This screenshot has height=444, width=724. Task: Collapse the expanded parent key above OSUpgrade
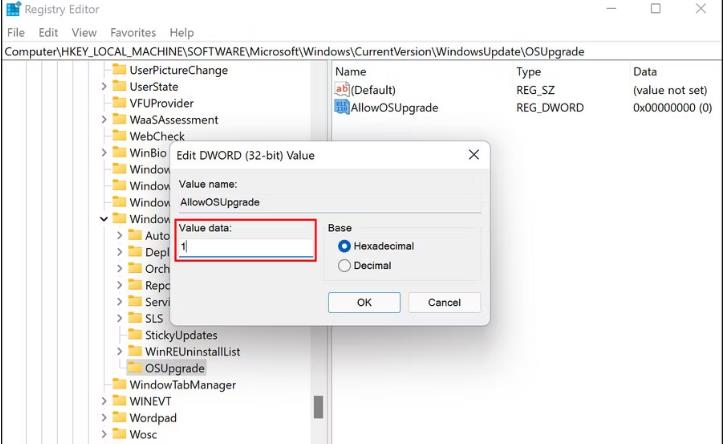pyautogui.click(x=104, y=219)
